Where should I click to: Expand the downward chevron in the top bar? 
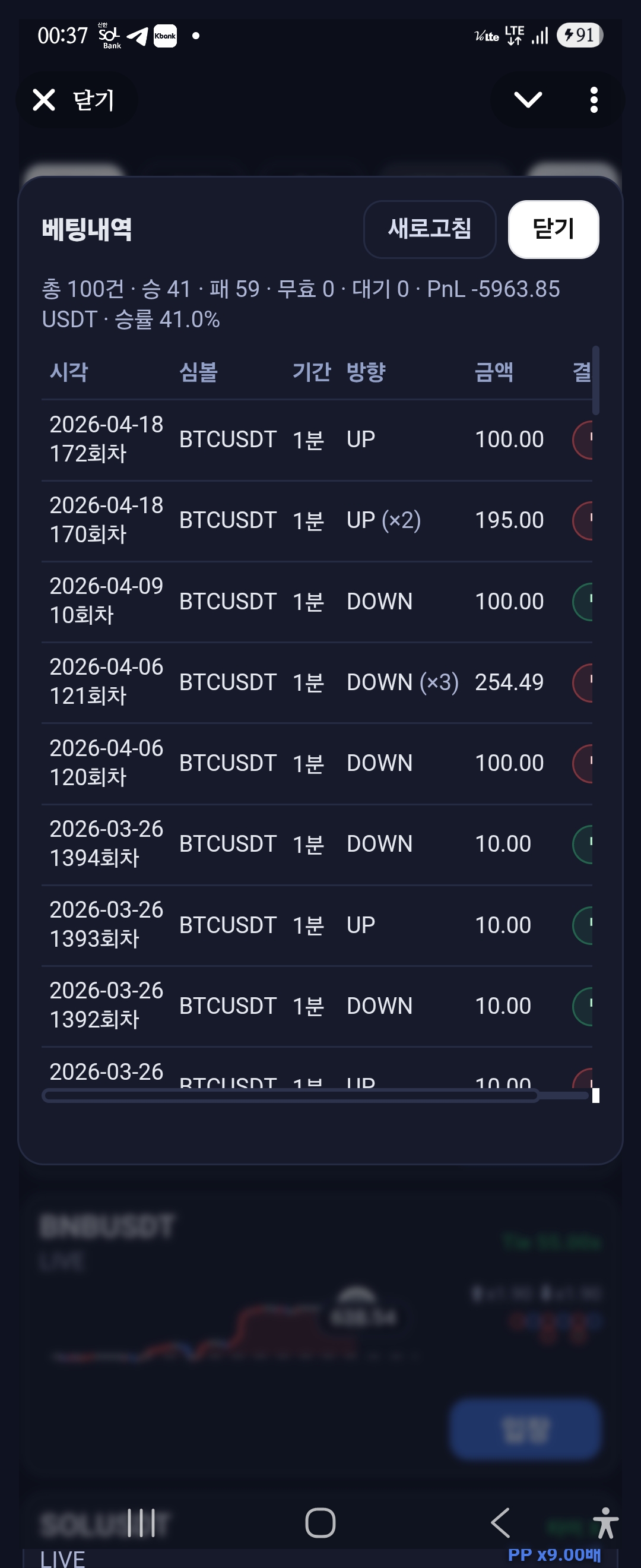[527, 100]
